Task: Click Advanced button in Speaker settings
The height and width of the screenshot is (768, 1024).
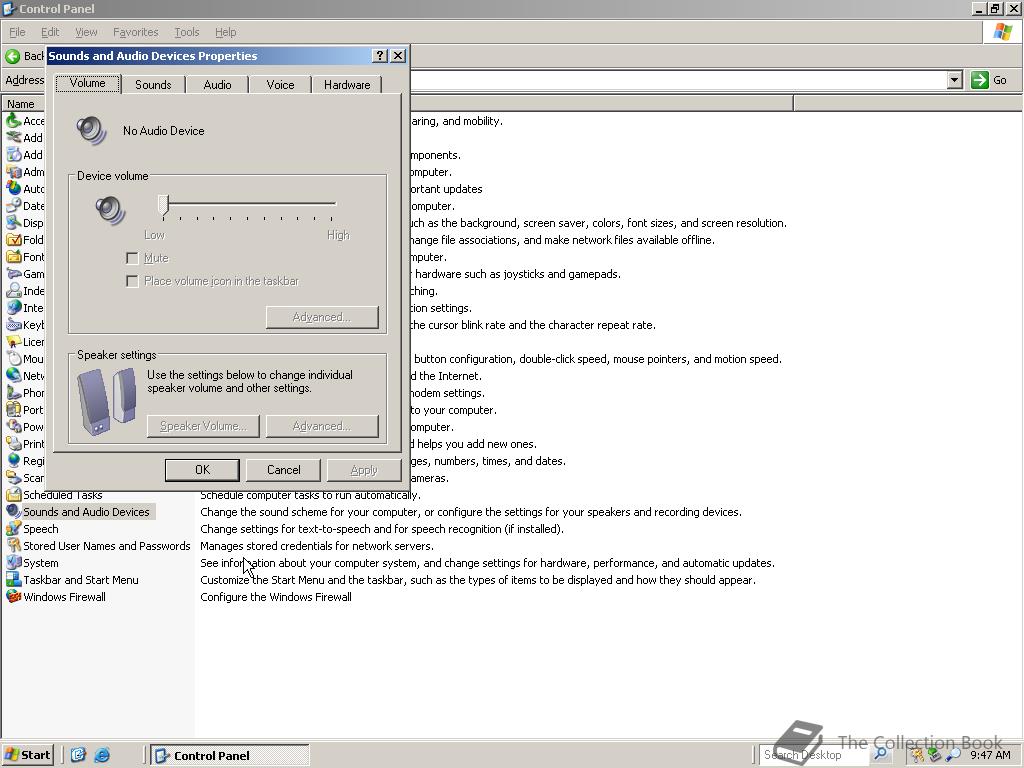Action: coord(322,426)
